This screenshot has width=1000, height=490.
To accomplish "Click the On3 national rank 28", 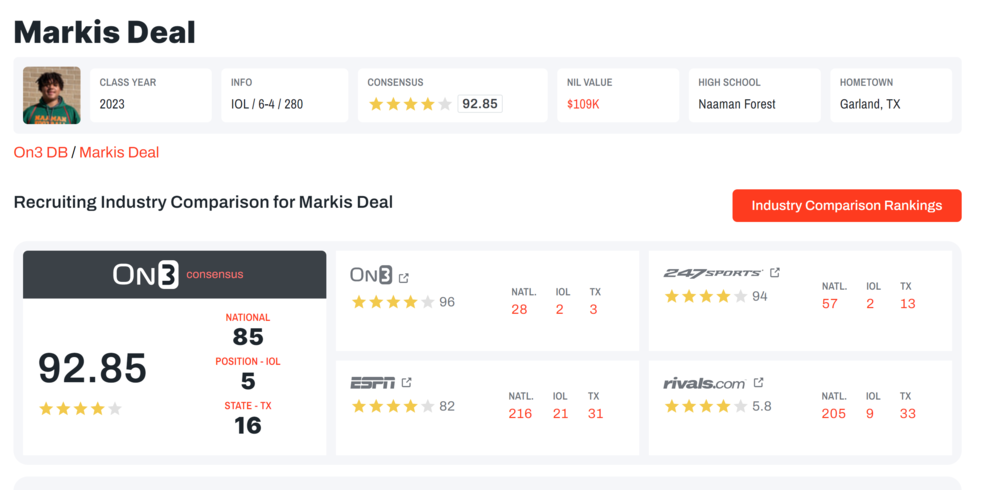I will click(519, 310).
